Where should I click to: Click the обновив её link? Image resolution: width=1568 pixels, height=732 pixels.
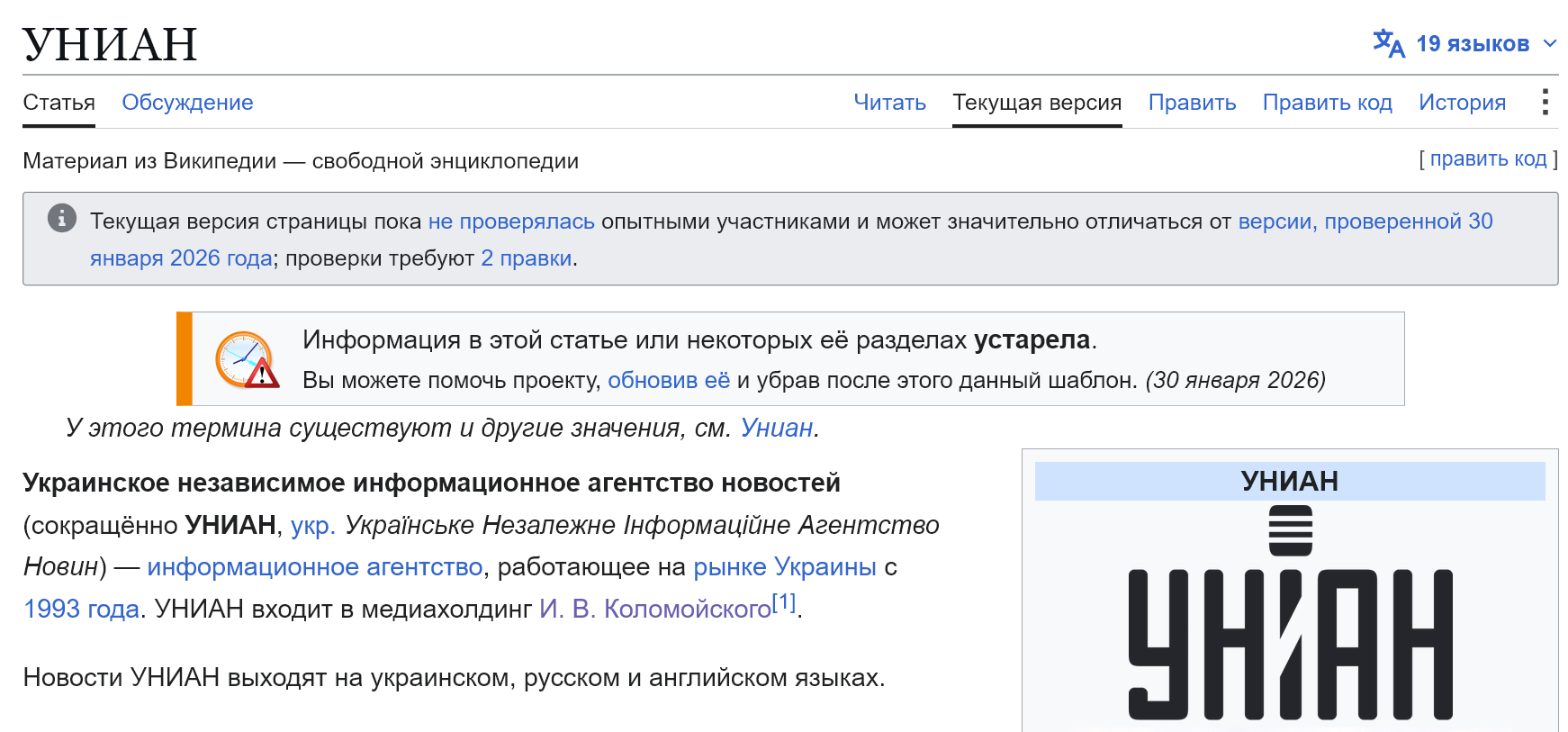669,380
